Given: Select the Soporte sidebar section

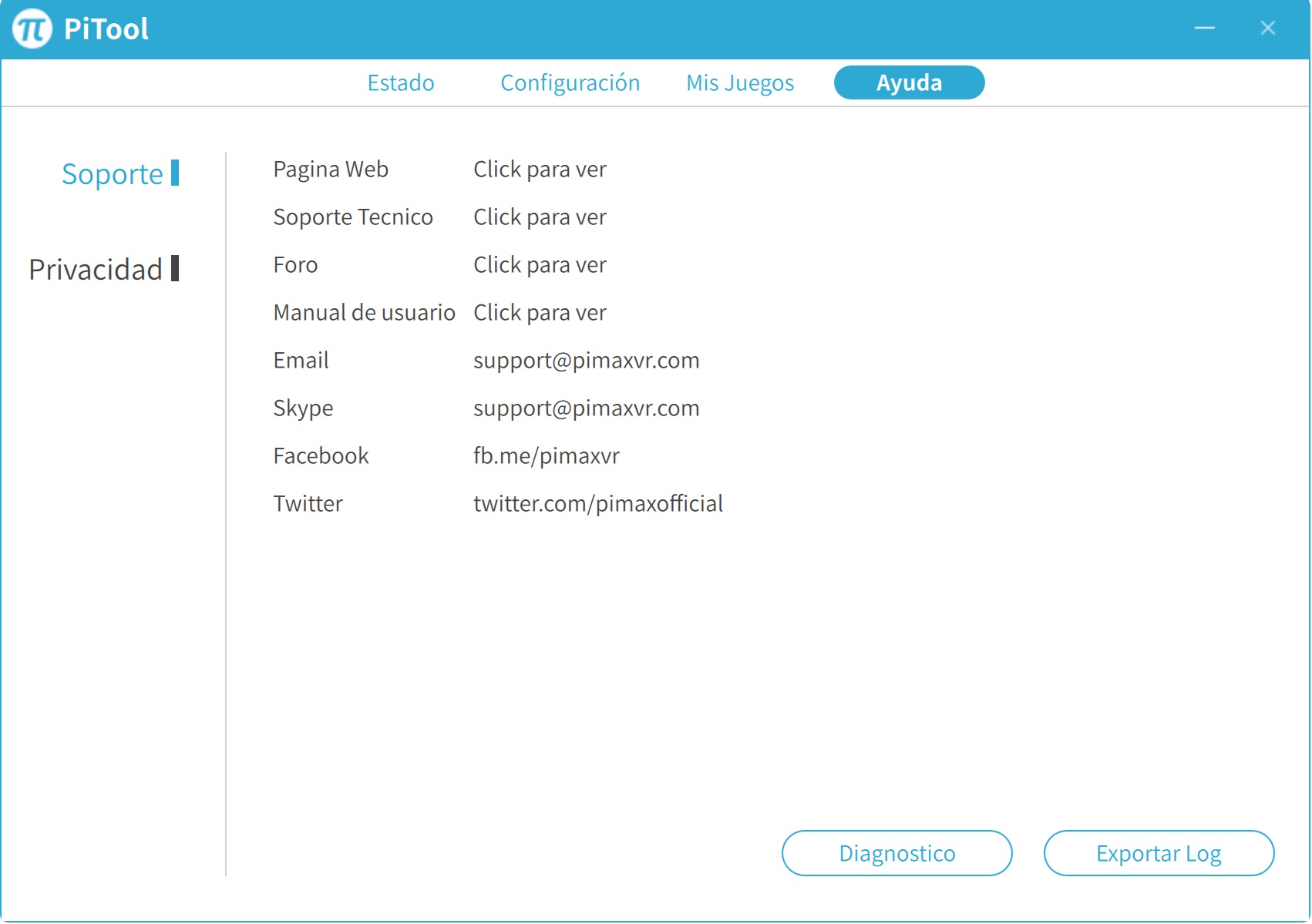Looking at the screenshot, I should pyautogui.click(x=120, y=174).
